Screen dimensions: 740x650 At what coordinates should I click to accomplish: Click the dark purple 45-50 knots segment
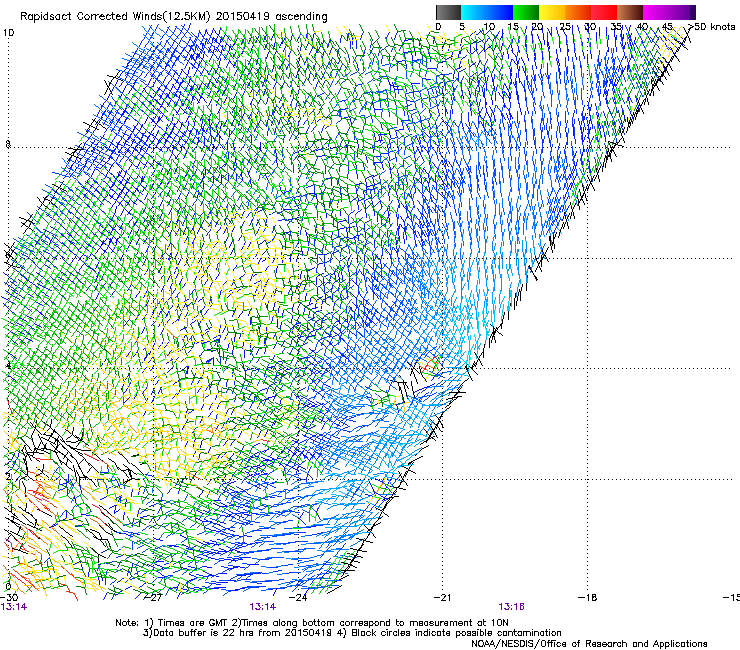tap(682, 12)
